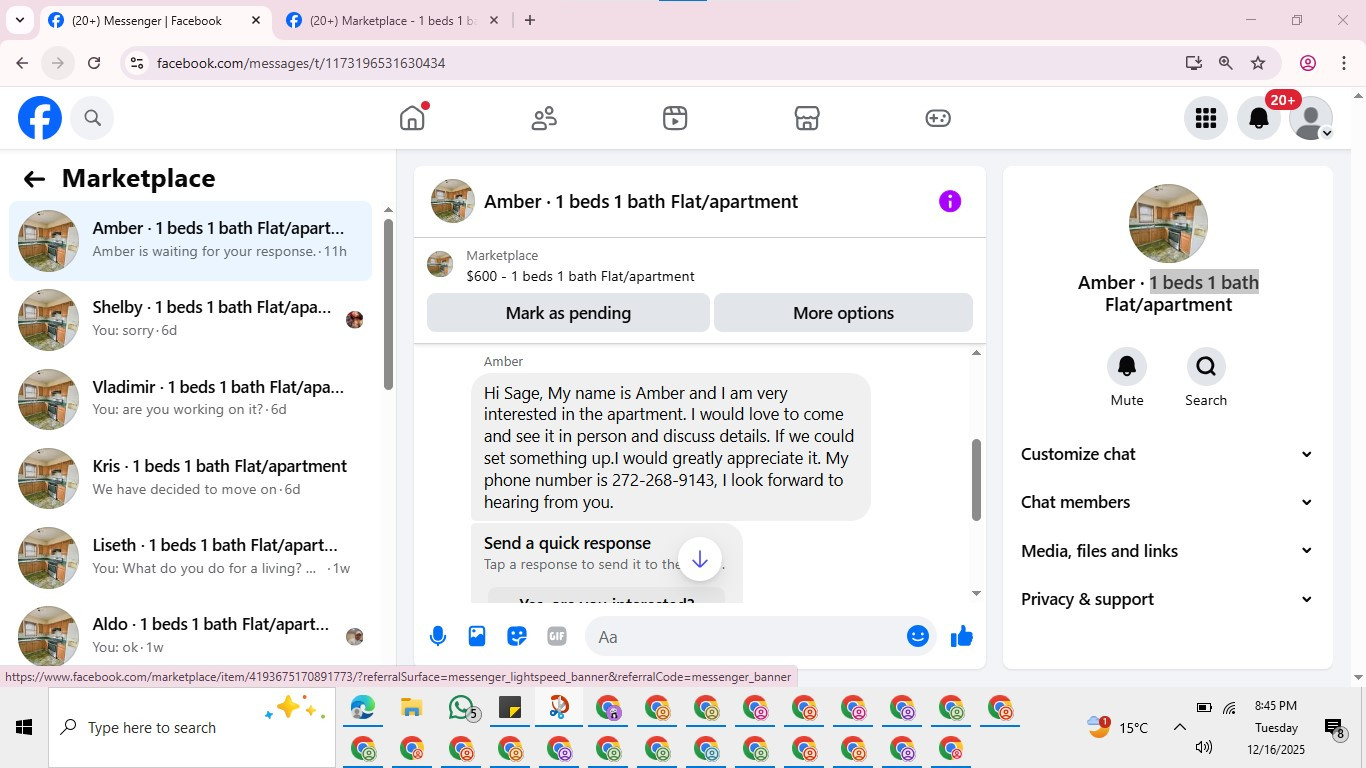Viewport: 1366px width, 768px height.
Task: Click the back arrow beside Marketplace heading
Action: pyautogui.click(x=34, y=179)
